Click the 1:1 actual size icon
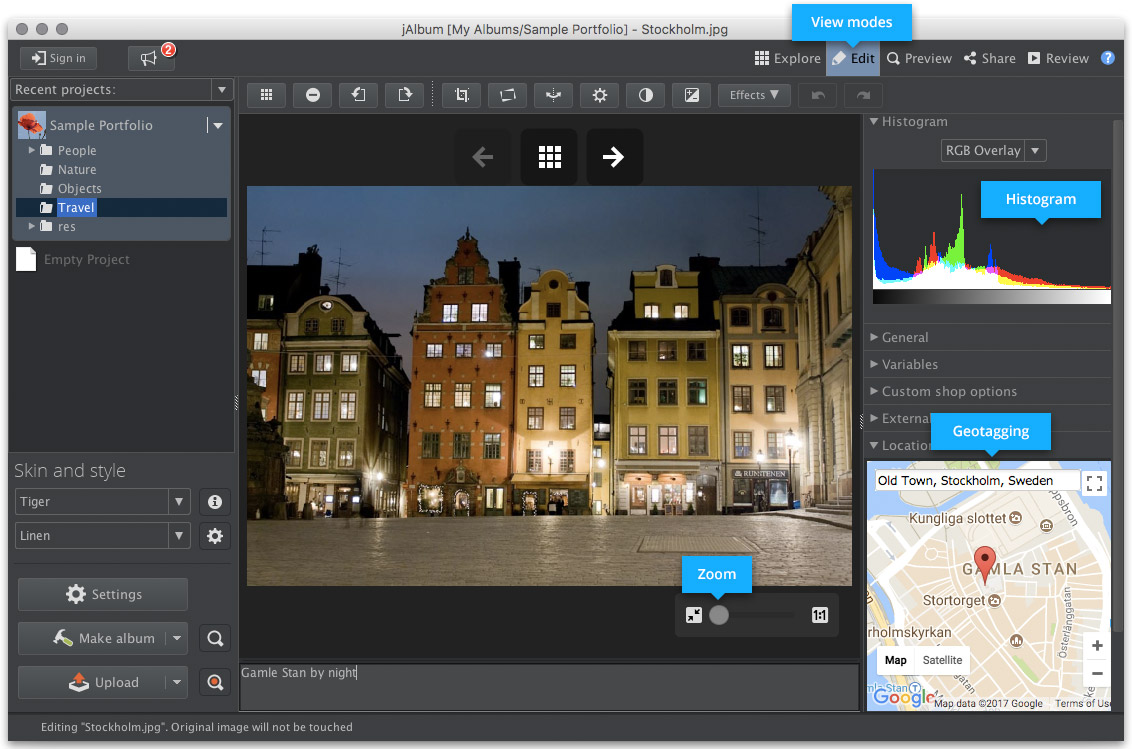 coord(819,615)
